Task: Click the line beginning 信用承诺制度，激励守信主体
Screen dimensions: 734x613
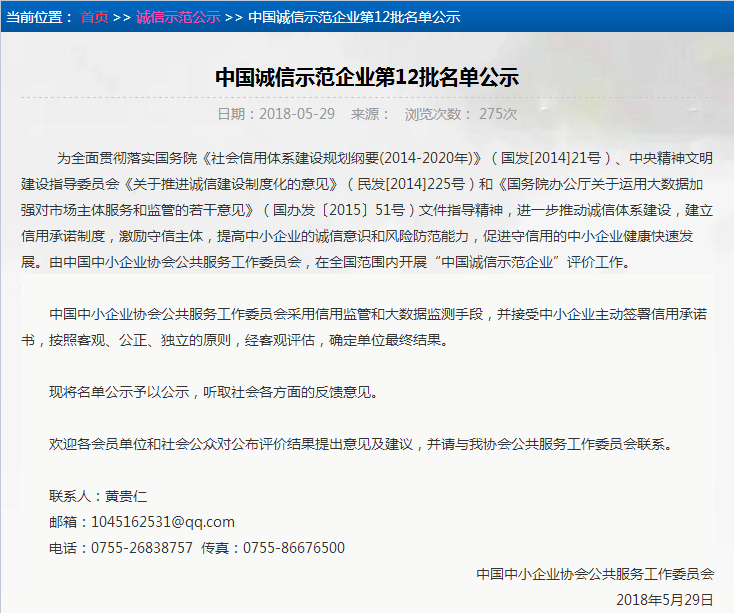Action: pos(357,236)
